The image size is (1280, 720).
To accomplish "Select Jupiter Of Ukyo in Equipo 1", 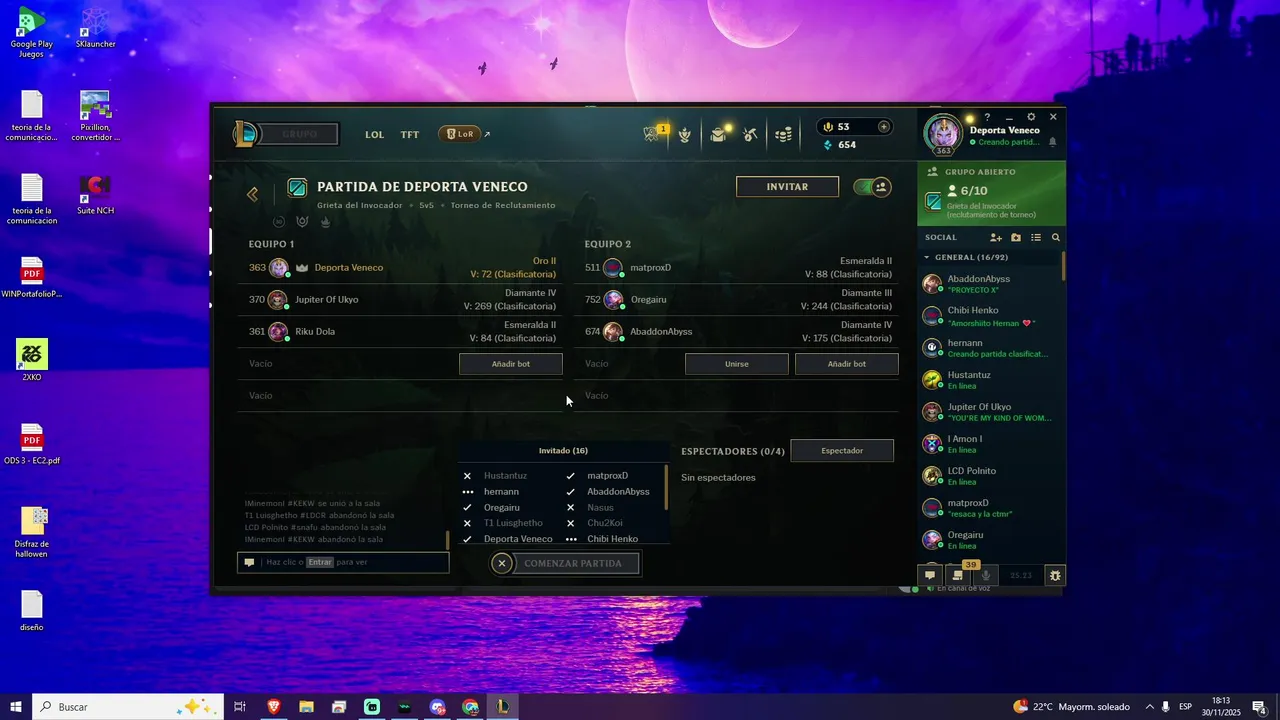I will [401, 300].
